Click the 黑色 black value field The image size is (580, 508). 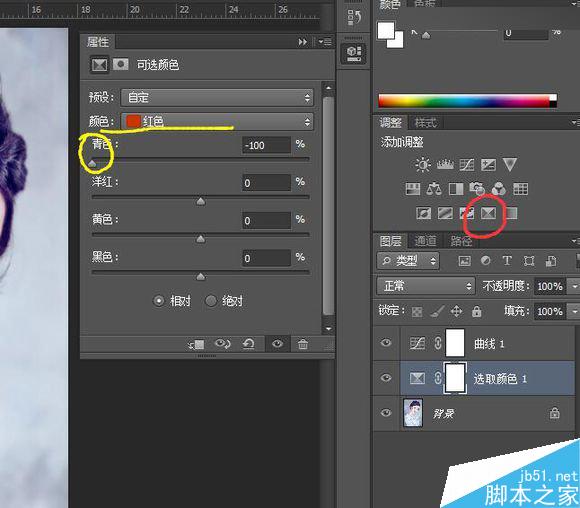[x=266, y=258]
